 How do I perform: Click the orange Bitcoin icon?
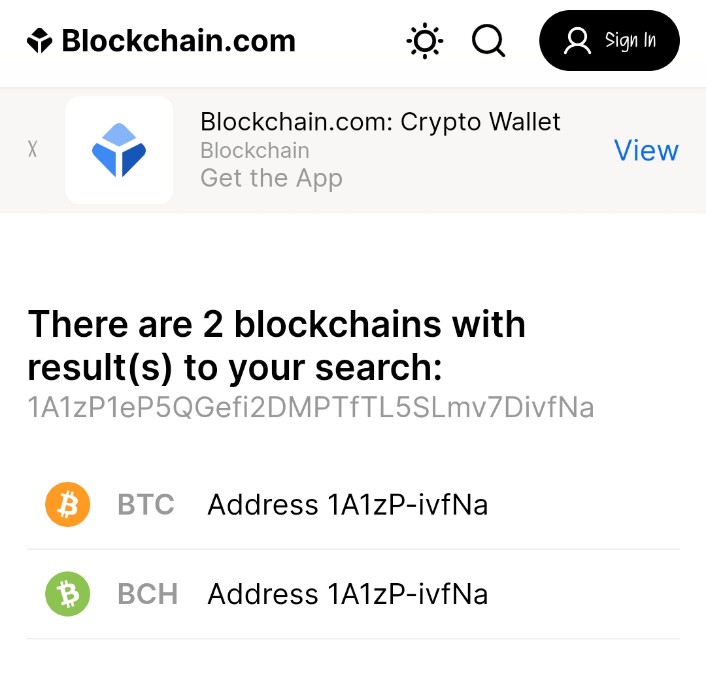[x=68, y=505]
